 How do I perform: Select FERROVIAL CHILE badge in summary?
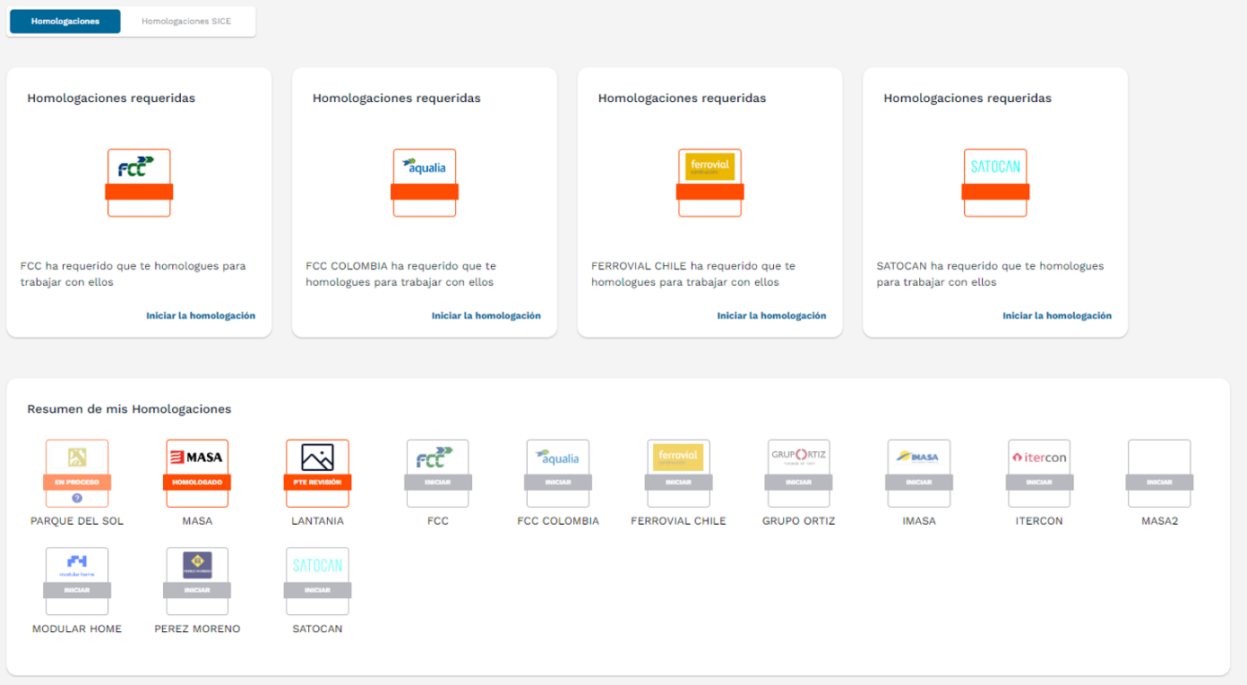[678, 472]
